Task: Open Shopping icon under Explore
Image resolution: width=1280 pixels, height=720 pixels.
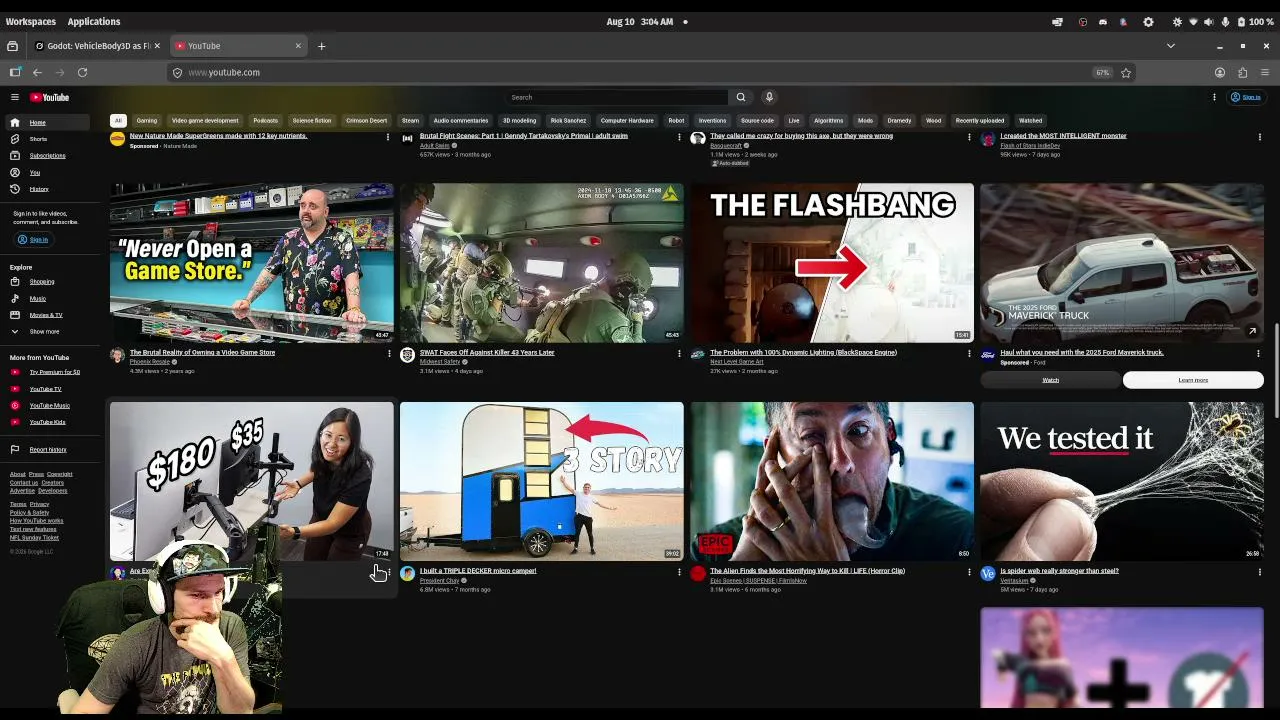Action: click(15, 281)
